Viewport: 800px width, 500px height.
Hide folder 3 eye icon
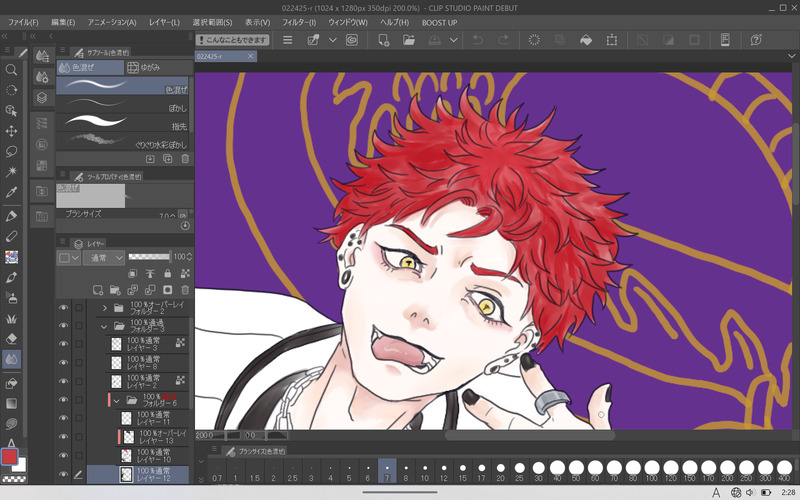click(x=63, y=326)
